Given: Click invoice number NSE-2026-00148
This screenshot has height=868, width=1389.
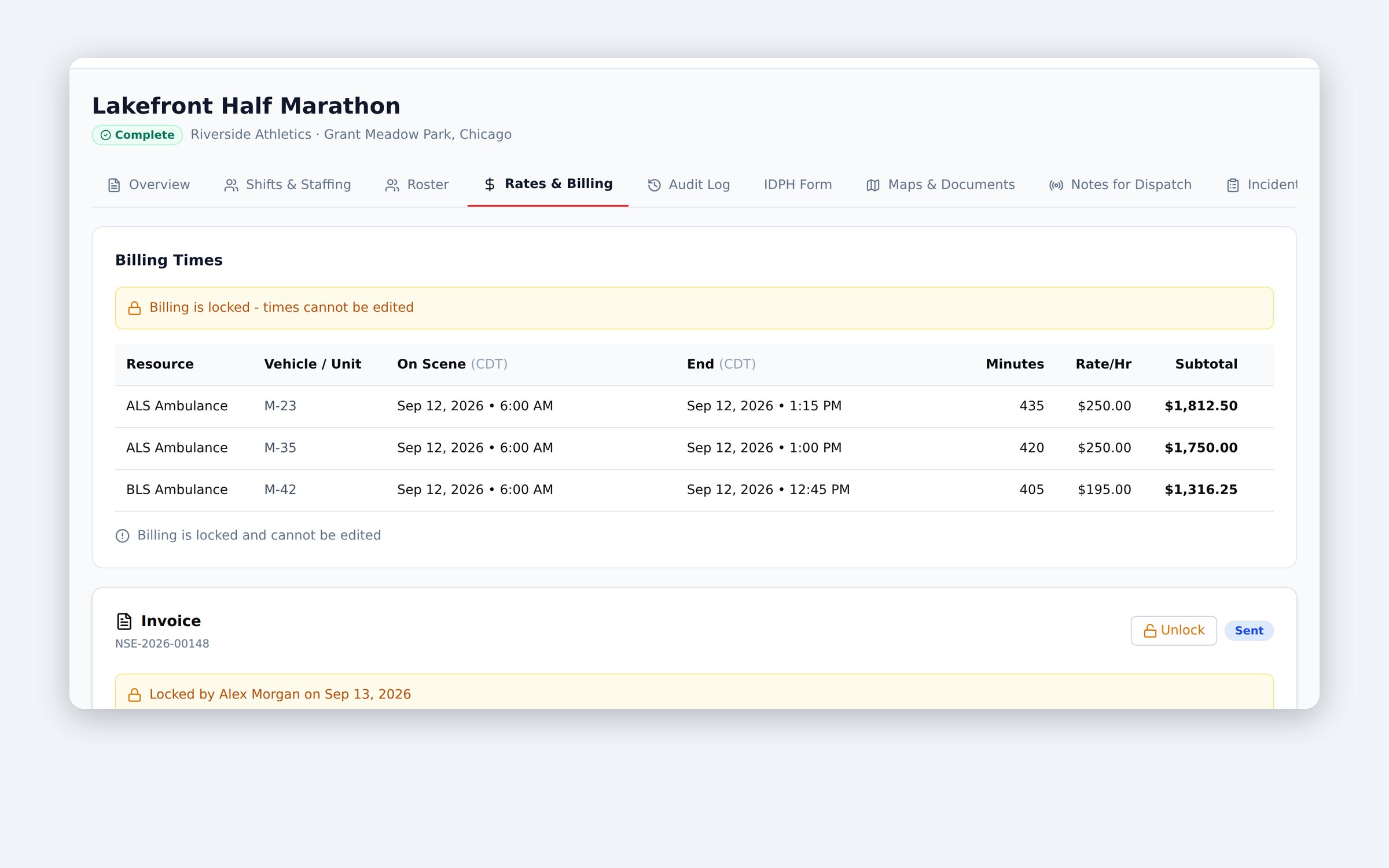Looking at the screenshot, I should [162, 643].
